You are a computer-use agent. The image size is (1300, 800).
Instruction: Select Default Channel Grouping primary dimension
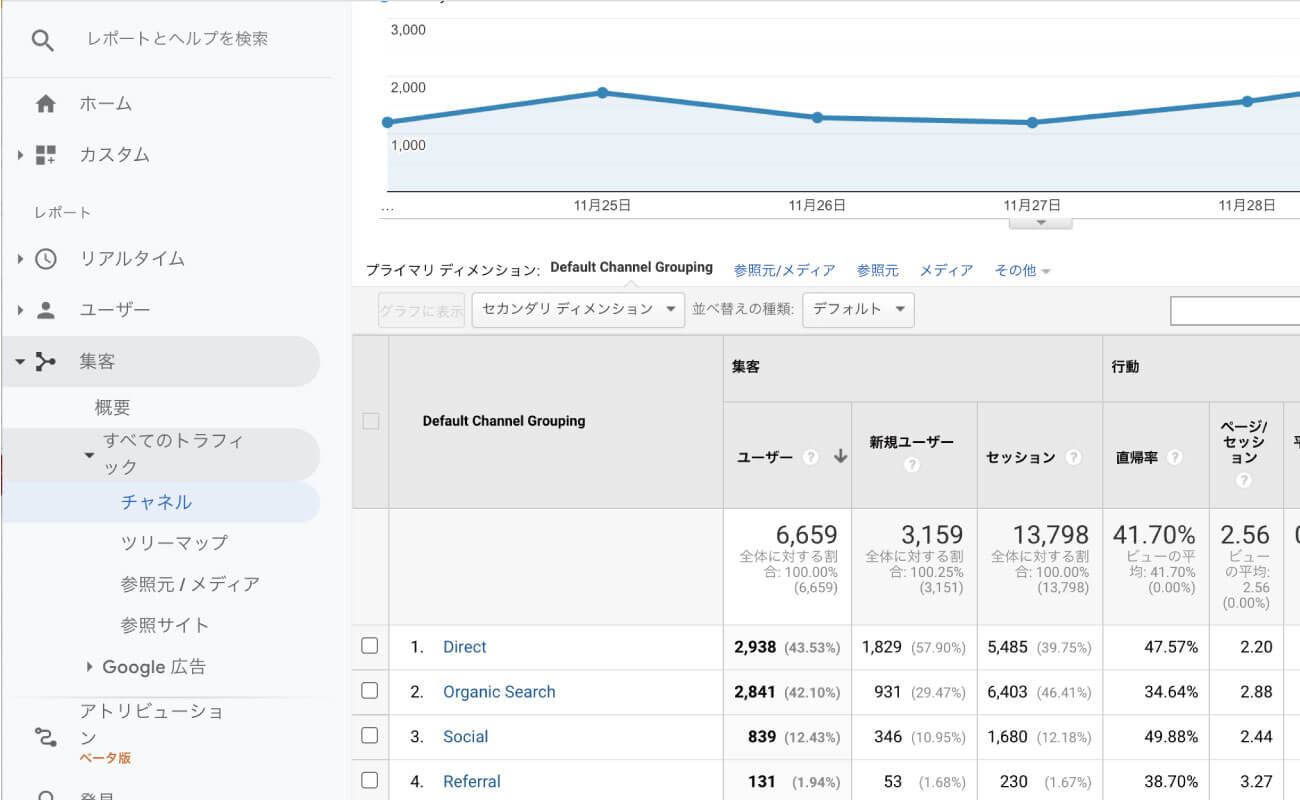631,268
